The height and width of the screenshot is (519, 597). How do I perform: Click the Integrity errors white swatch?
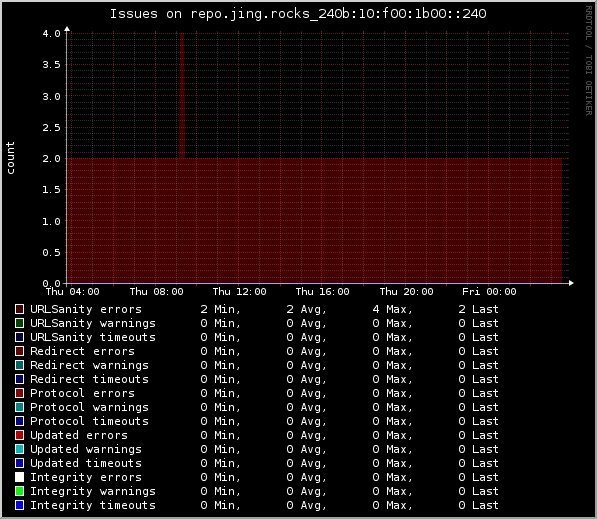pyautogui.click(x=19, y=477)
